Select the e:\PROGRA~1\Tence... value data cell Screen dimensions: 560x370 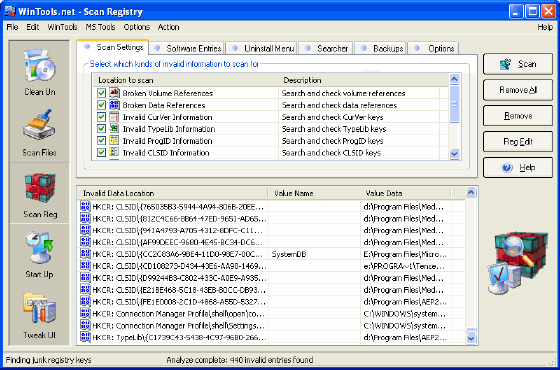[406, 266]
